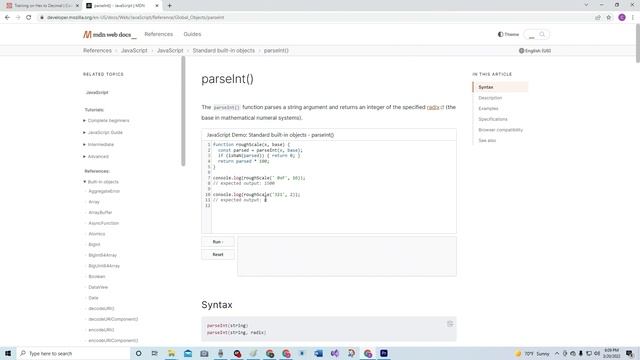Open Atomics in the sidebar

coord(97,233)
